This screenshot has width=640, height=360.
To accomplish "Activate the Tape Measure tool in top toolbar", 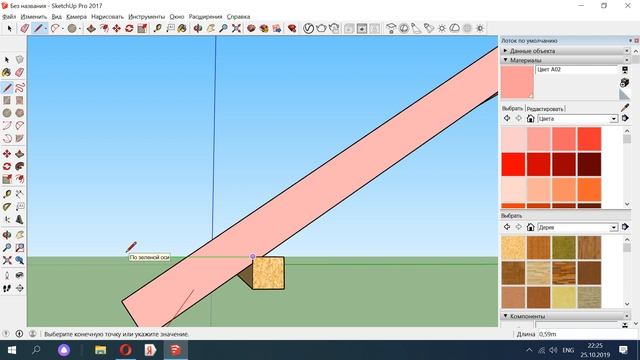I will click(157, 28).
